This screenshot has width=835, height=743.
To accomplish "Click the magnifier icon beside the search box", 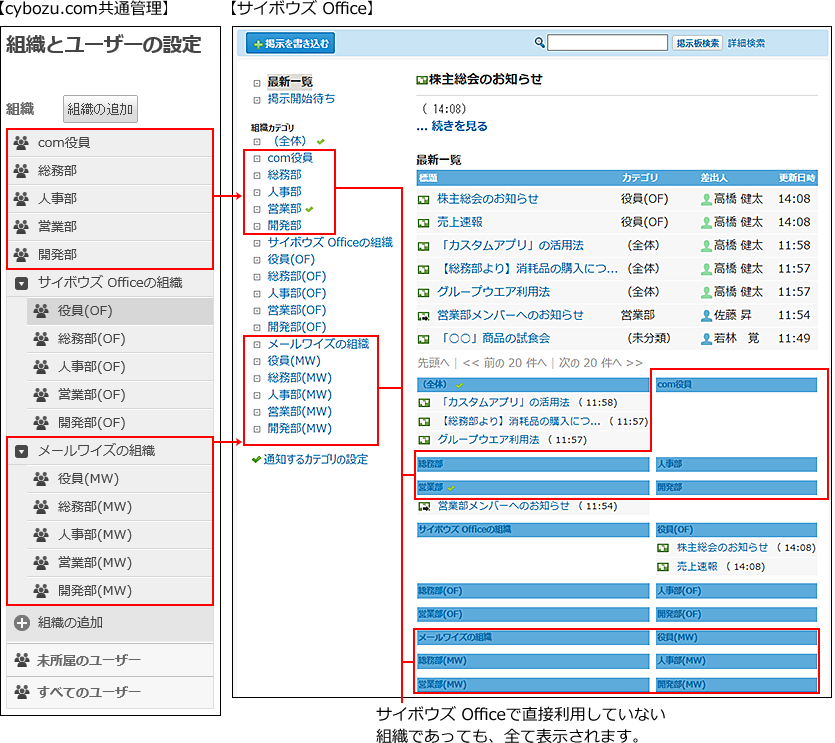I will [539, 43].
